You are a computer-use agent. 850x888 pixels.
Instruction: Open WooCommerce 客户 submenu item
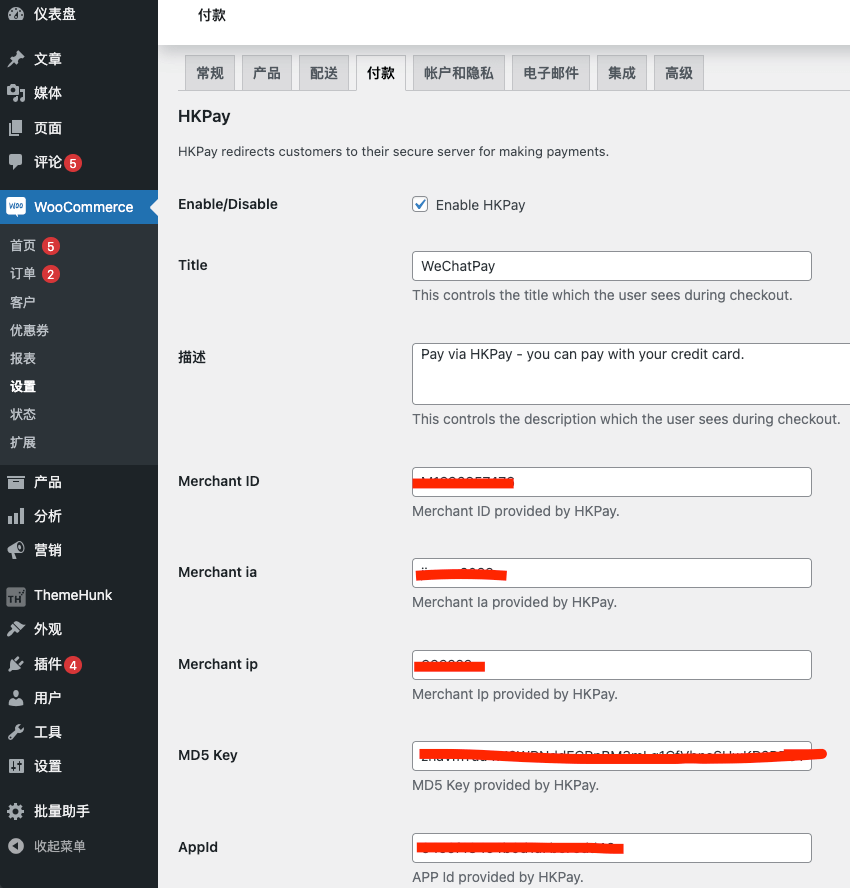[23, 302]
